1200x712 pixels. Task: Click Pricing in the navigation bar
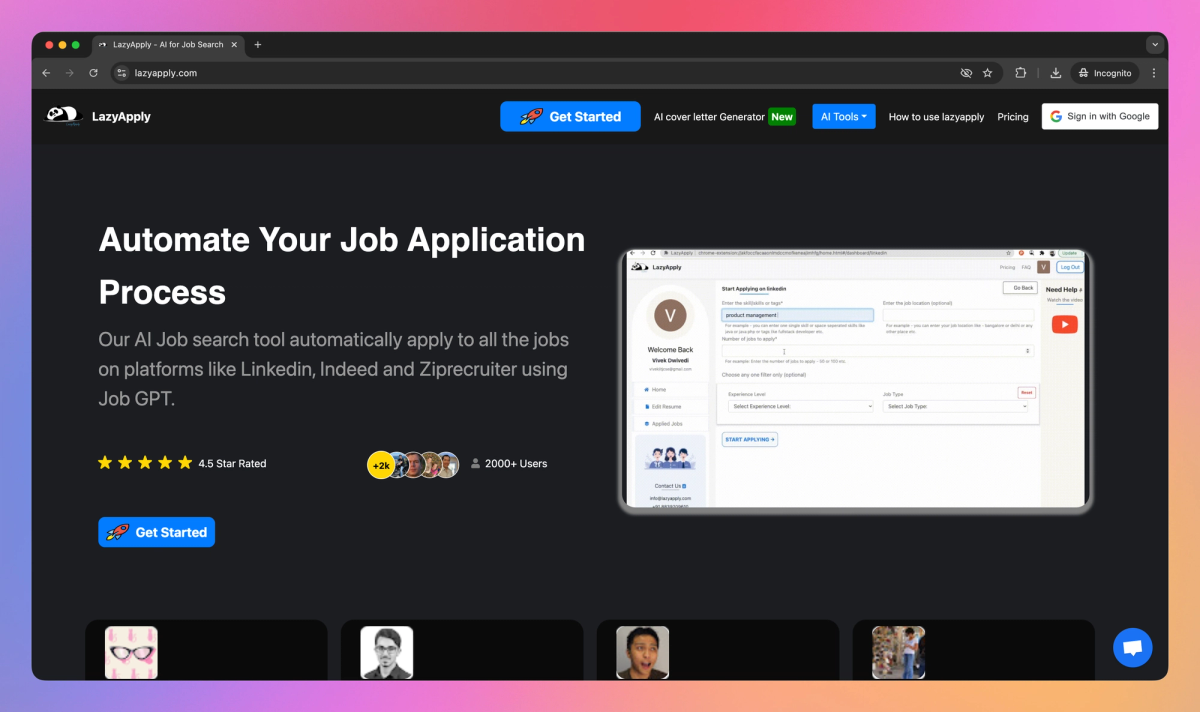1013,117
